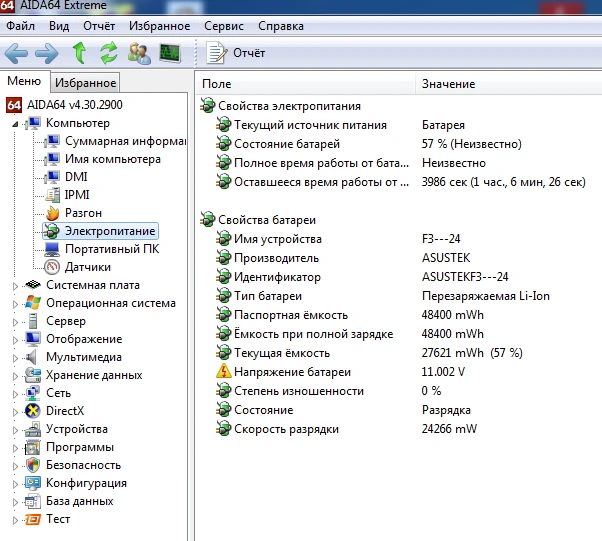602x541 pixels.
Task: Click the Напряжение батареи warning icon
Action: click(x=223, y=372)
